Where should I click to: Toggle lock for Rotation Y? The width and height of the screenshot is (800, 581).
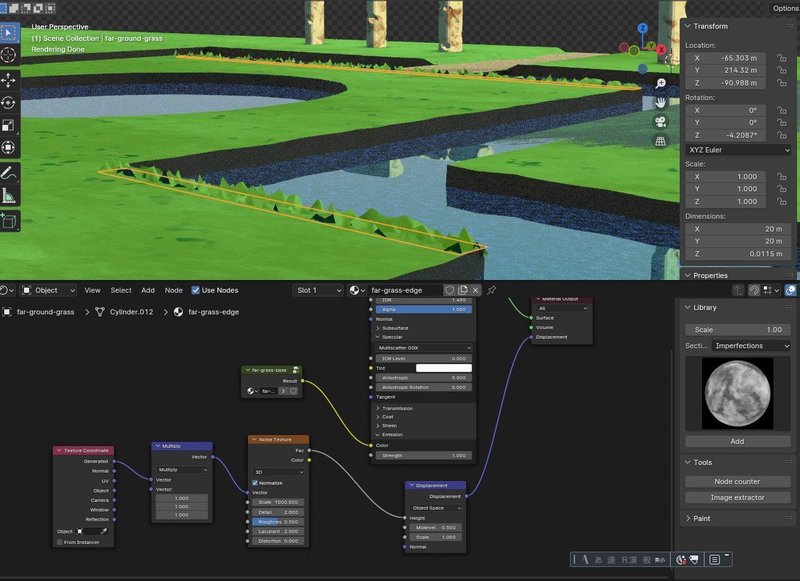[781, 123]
